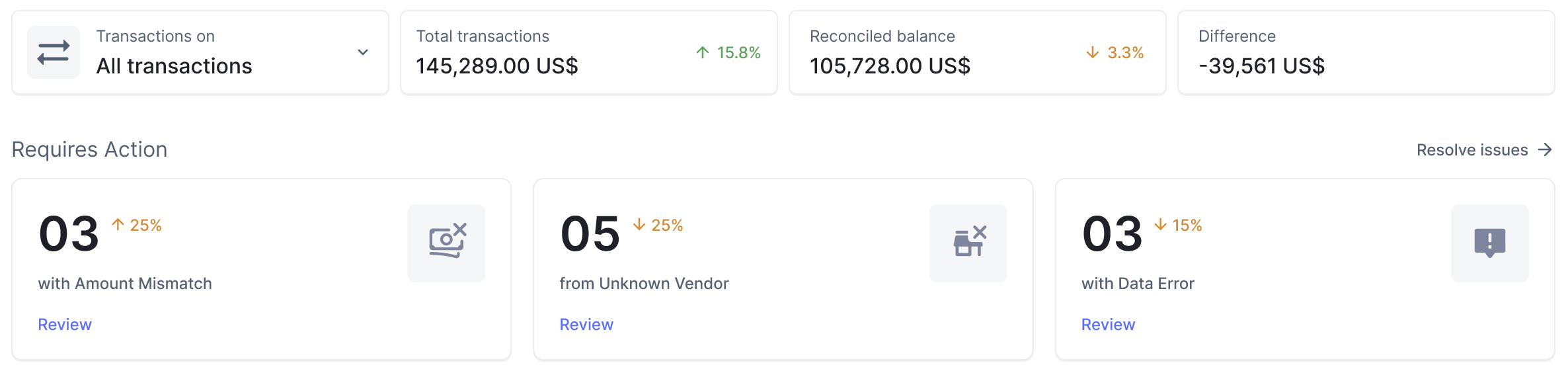Click the Data Error alert icon
The image size is (1568, 375).
[1489, 243]
